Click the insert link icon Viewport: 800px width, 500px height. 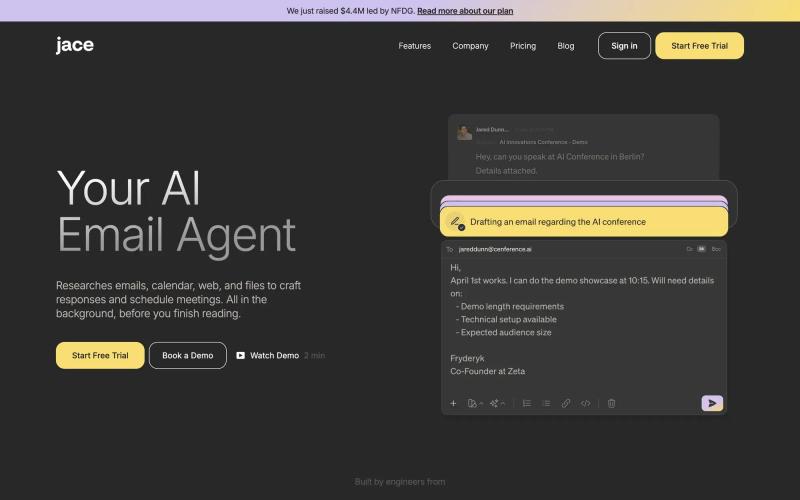pos(566,404)
